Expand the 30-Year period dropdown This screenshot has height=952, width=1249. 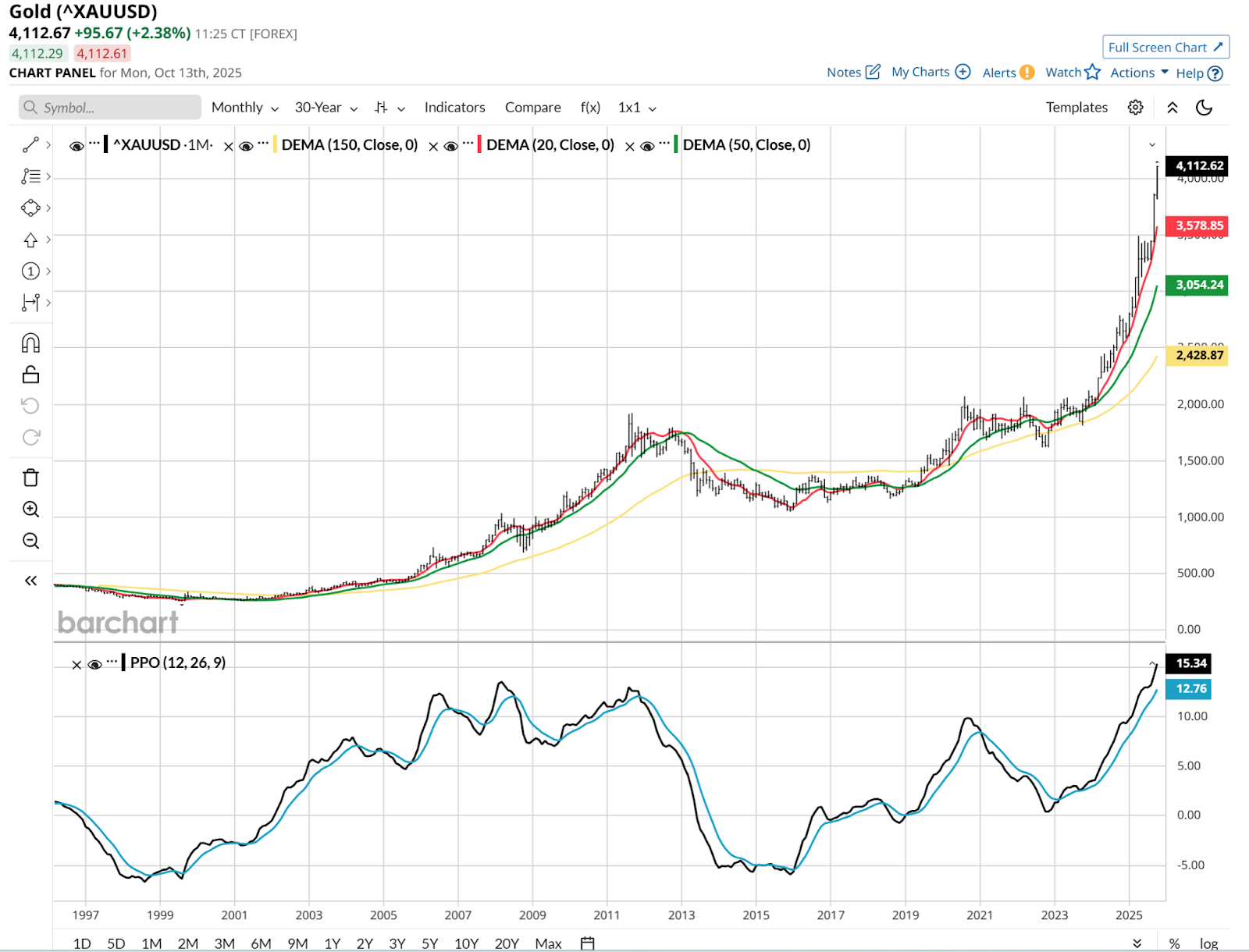tap(326, 108)
